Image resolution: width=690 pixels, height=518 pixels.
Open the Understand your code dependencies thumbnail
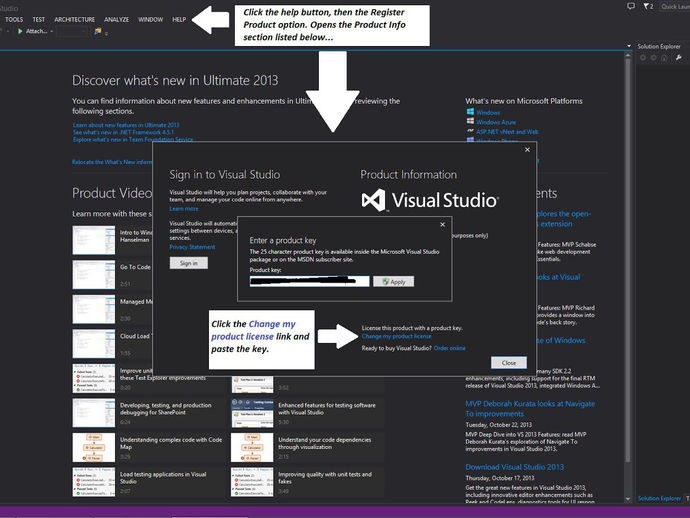[252, 448]
